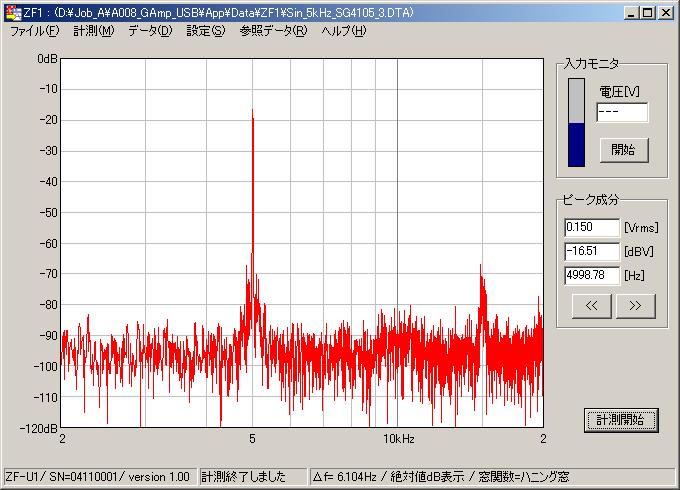Click status text 'Δf= 6.104Hz'

(345, 477)
